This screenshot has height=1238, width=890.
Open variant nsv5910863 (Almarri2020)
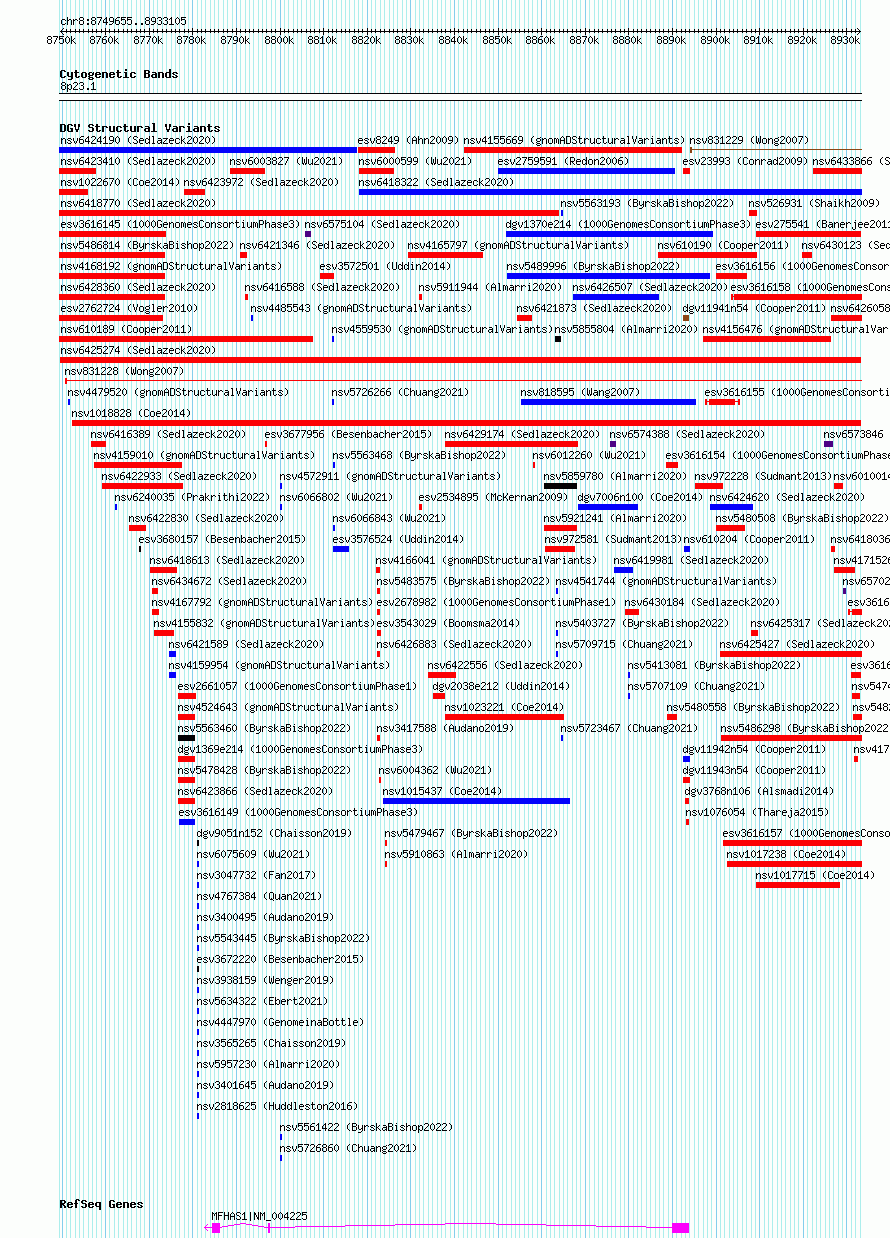pyautogui.click(x=457, y=854)
